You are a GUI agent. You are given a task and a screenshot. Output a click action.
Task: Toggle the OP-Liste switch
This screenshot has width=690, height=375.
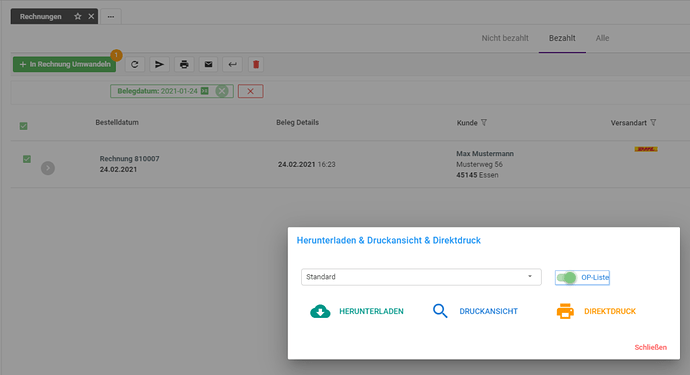pyautogui.click(x=566, y=277)
